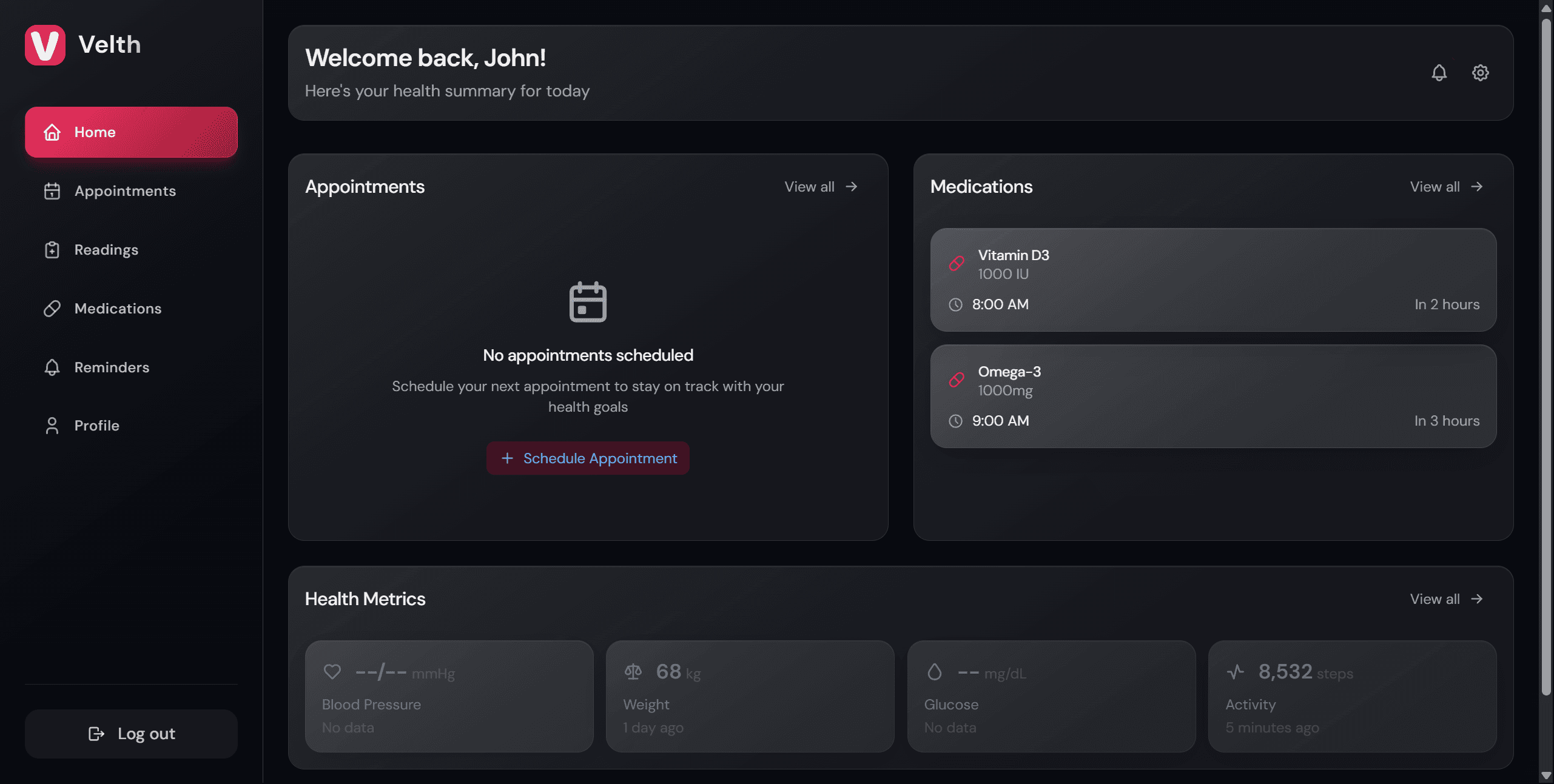1554x784 pixels.
Task: Click 'Welcome back, John!' heading
Action: click(425, 58)
